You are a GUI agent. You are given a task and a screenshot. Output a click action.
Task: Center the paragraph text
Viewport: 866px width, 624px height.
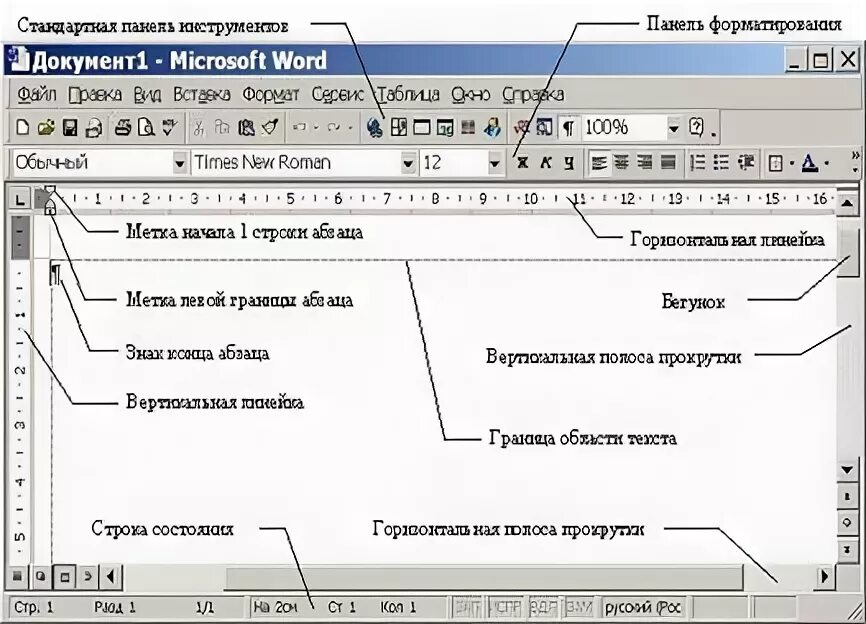[x=622, y=162]
